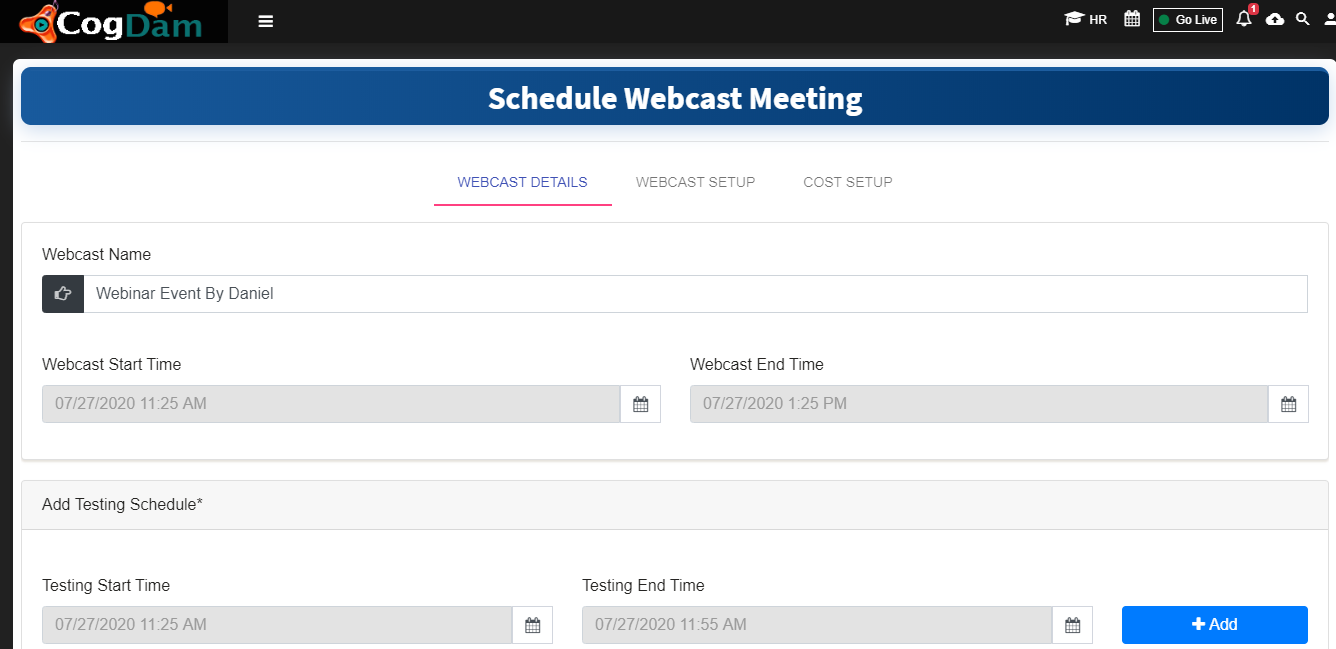
Task: Open the user profile icon
Action: (1330, 19)
